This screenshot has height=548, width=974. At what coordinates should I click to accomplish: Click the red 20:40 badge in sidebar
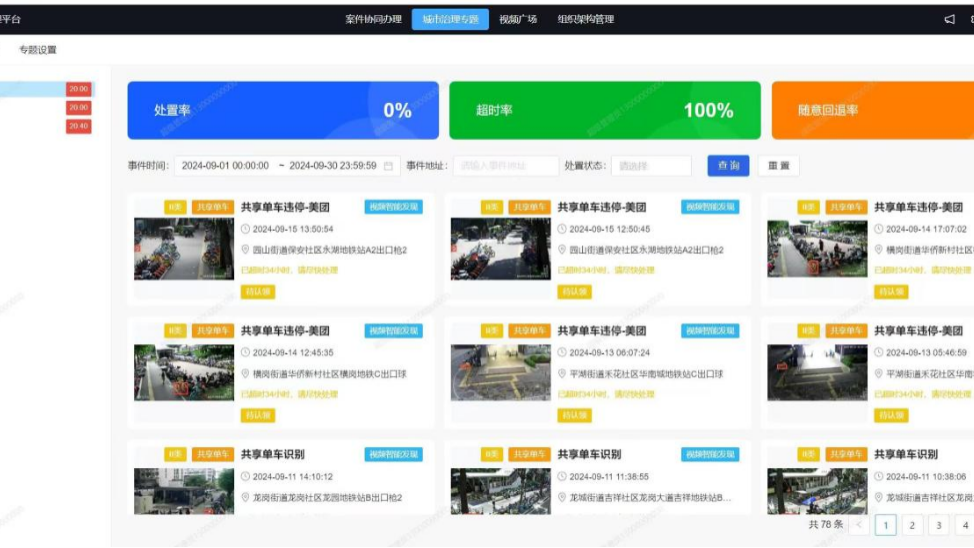[79, 126]
